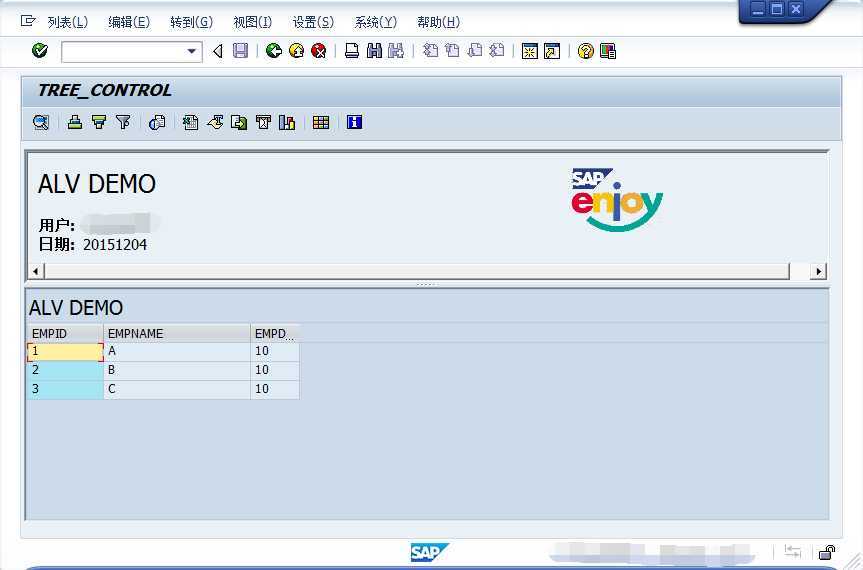This screenshot has height=570, width=863.
Task: Open the 列表(L) menu
Action: tap(68, 22)
